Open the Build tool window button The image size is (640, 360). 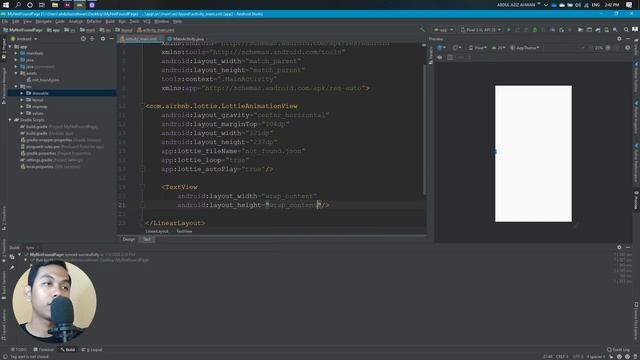pos(68,350)
